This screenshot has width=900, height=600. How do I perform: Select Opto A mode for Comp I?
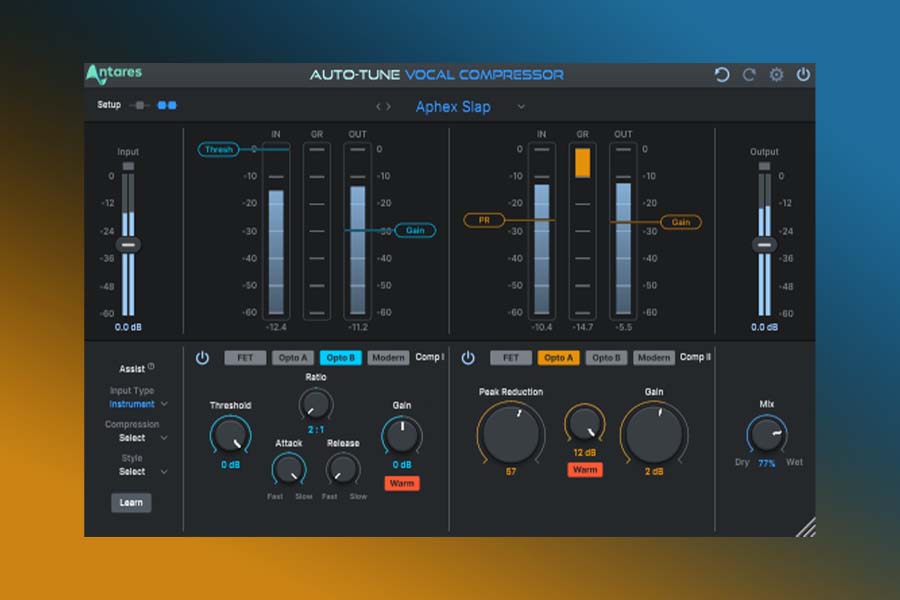[293, 358]
